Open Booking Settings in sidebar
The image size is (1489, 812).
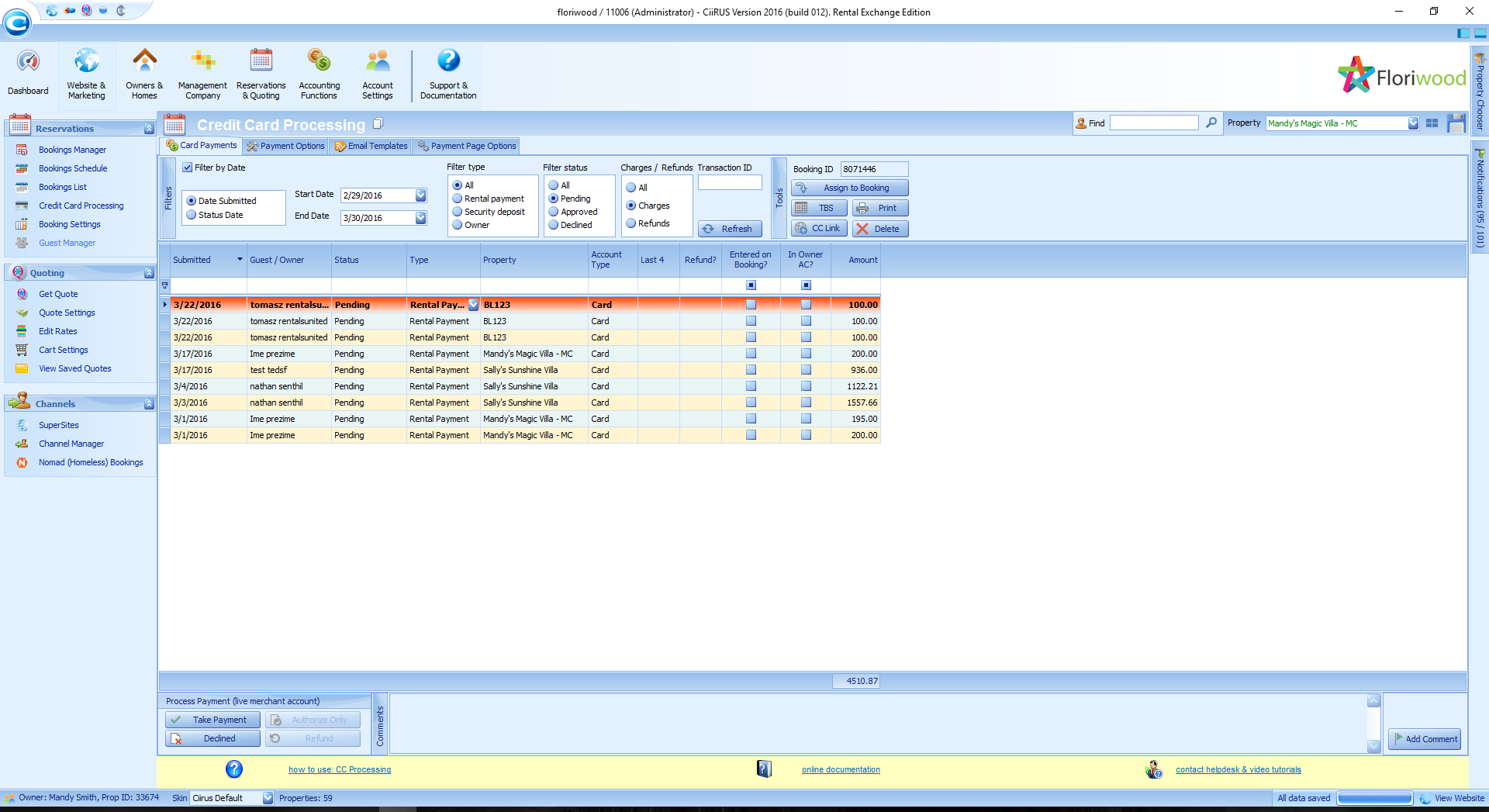70,224
